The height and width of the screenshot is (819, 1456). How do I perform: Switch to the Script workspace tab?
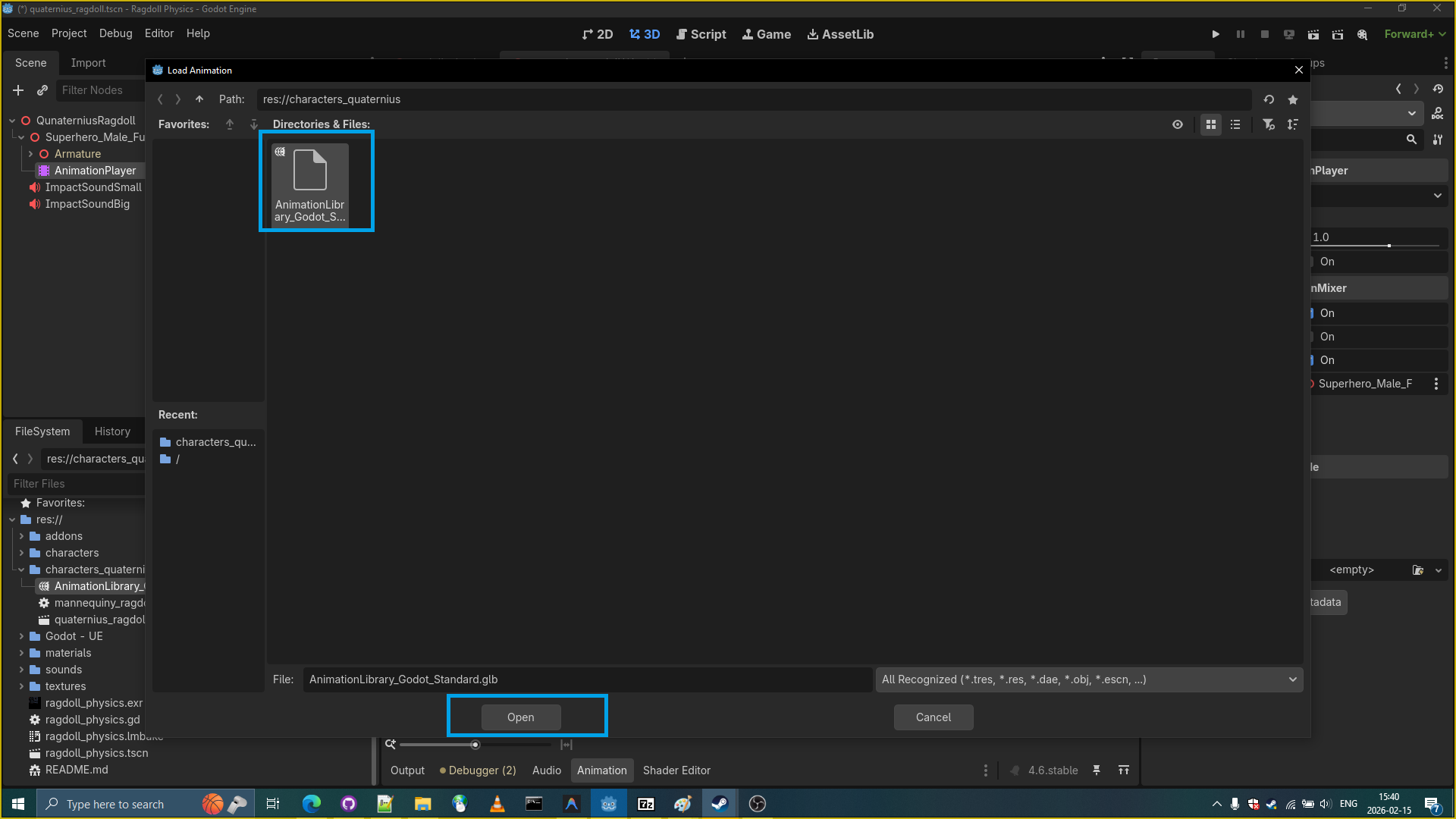[x=701, y=34]
